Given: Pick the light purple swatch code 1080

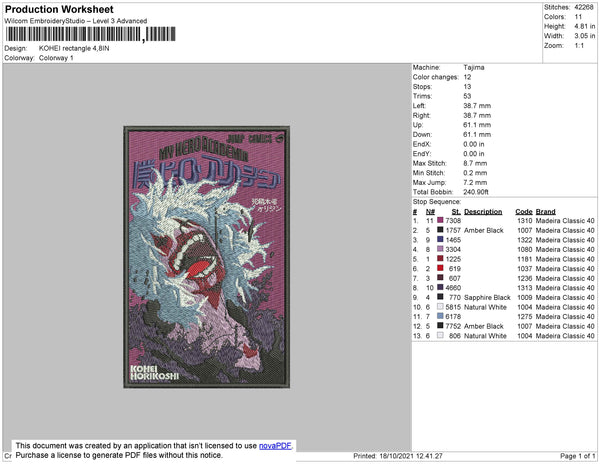Looking at the screenshot, I should (440, 249).
